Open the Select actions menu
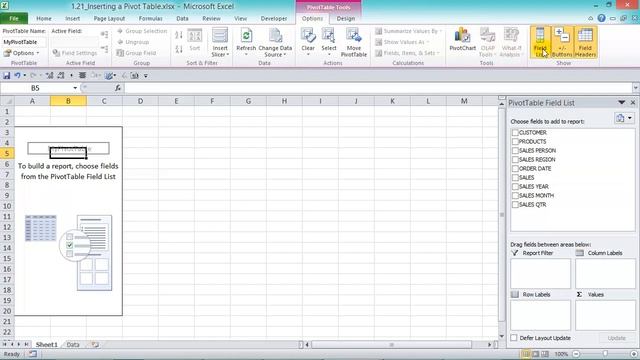Image resolution: width=640 pixels, height=360 pixels. pos(329,42)
